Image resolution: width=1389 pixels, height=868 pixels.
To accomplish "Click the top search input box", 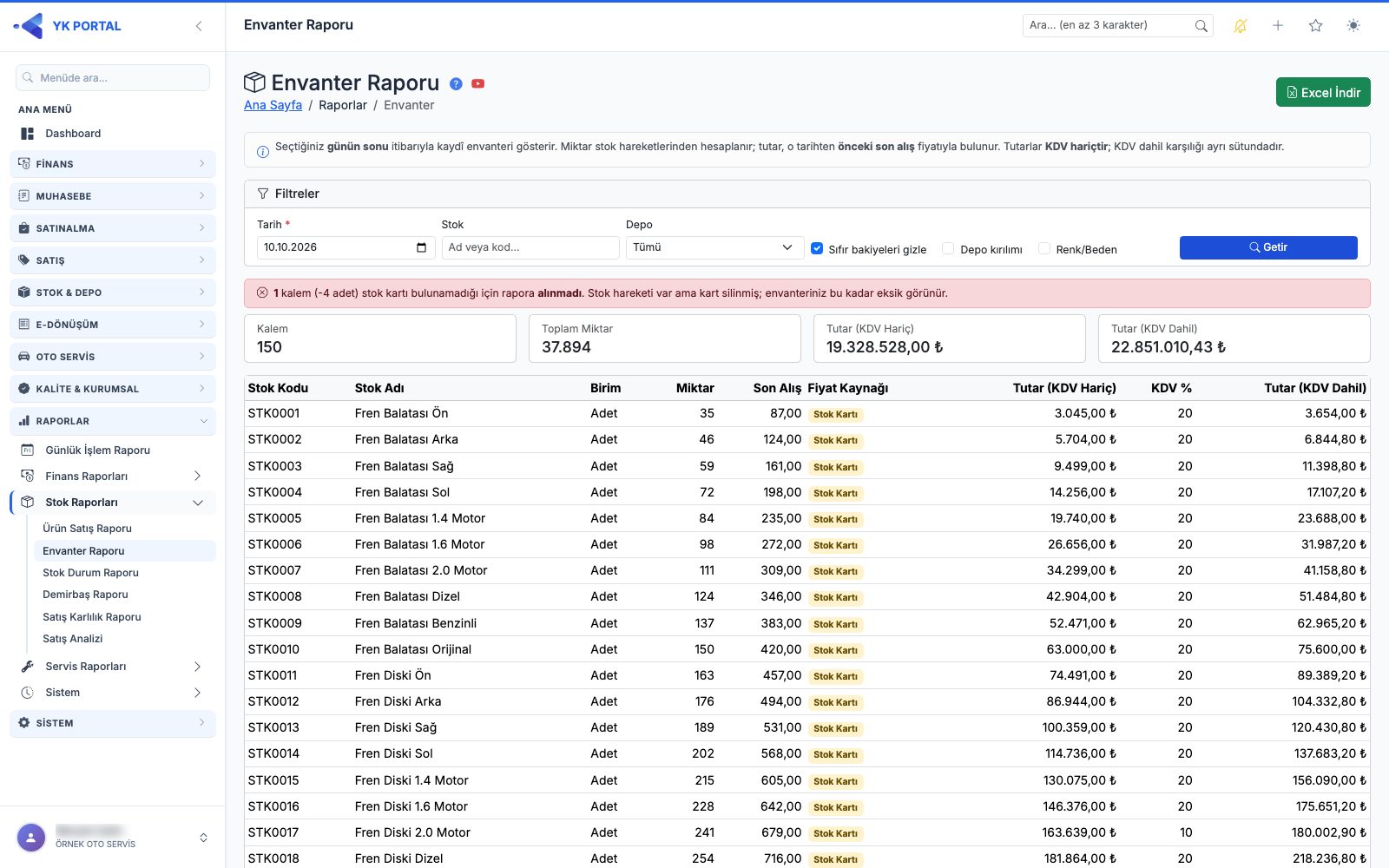I will [1117, 26].
